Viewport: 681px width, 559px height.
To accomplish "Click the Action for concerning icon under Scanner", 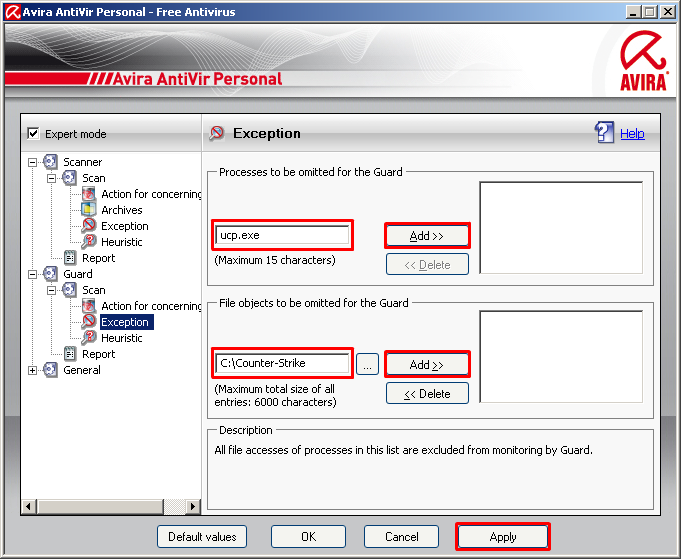I will pyautogui.click(x=89, y=194).
